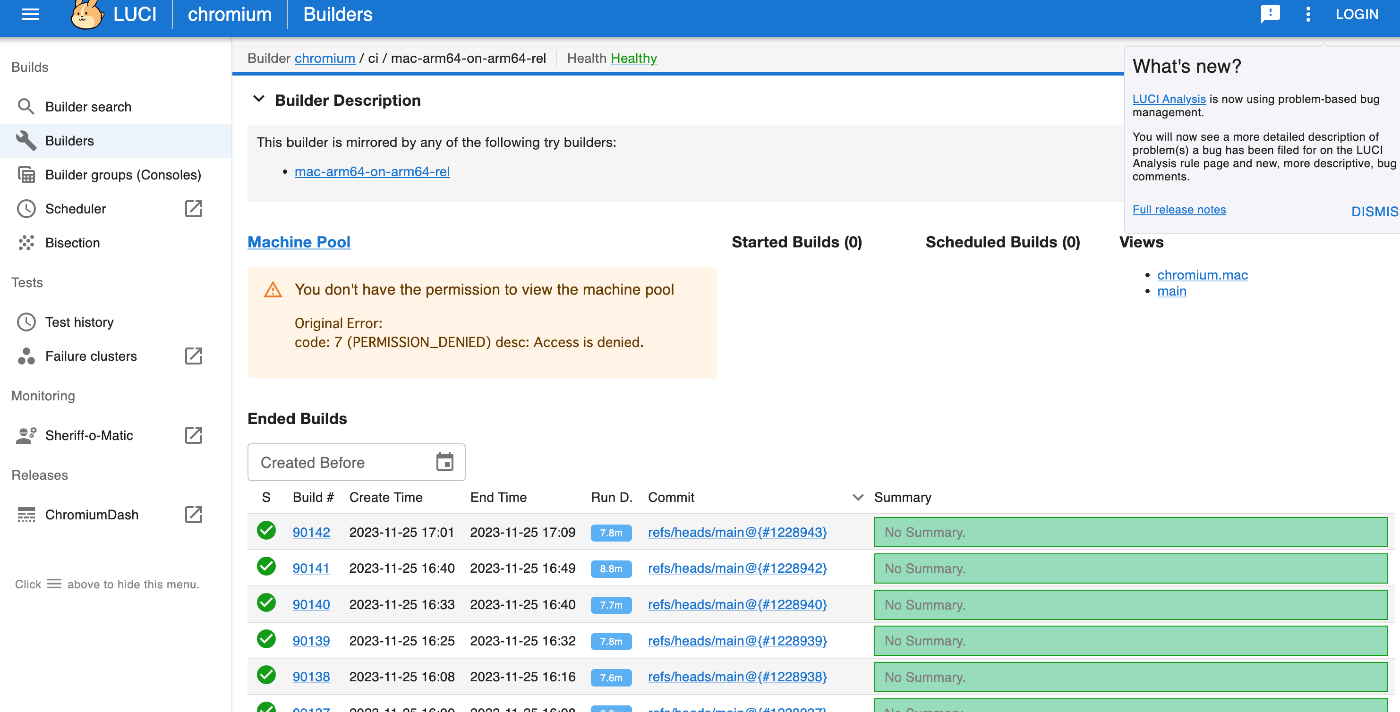
Task: Open the hamburger navigation menu
Action: 30,15
